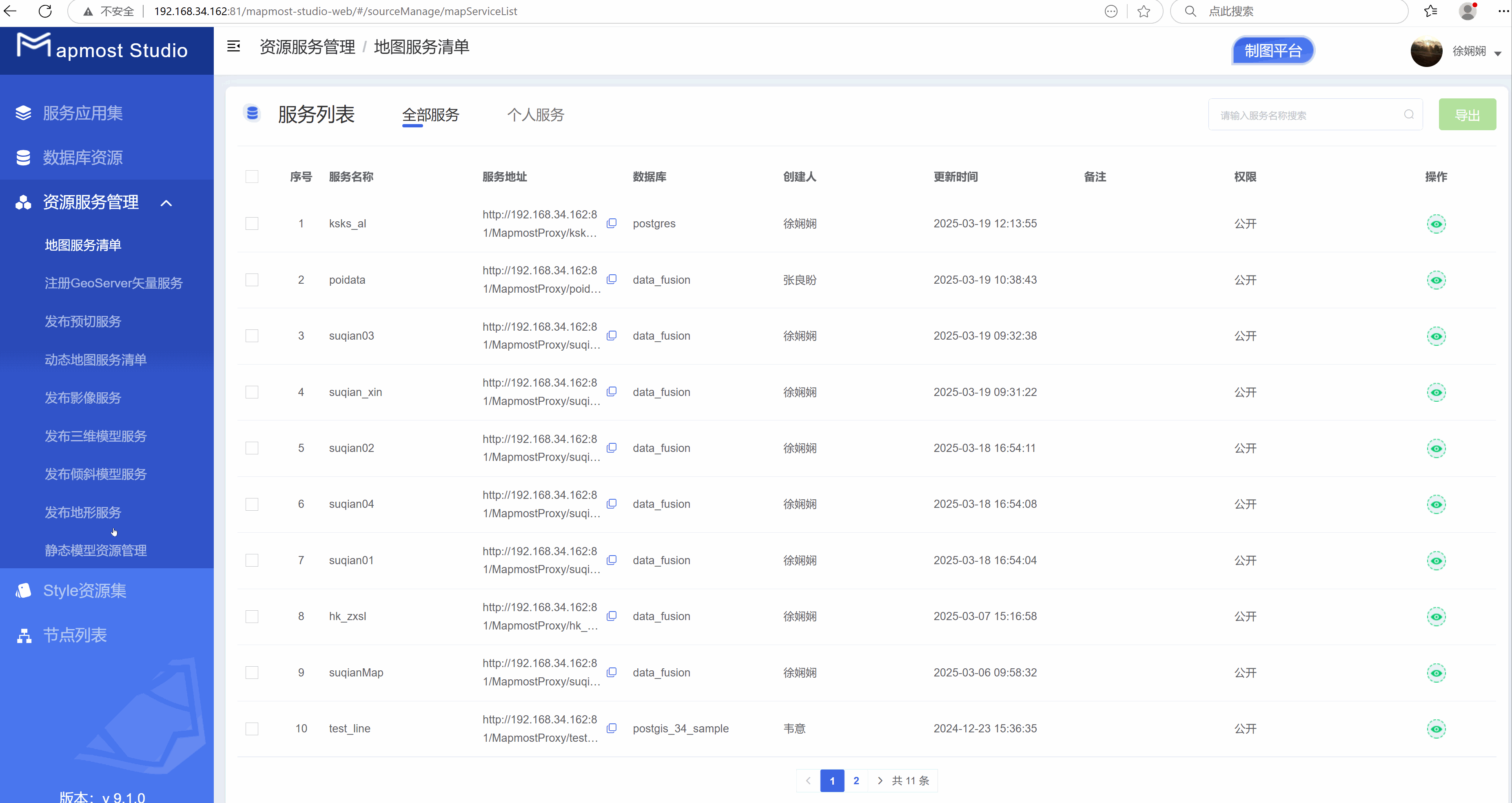
Task: Click the user avatar thumbnail
Action: coord(1426,51)
